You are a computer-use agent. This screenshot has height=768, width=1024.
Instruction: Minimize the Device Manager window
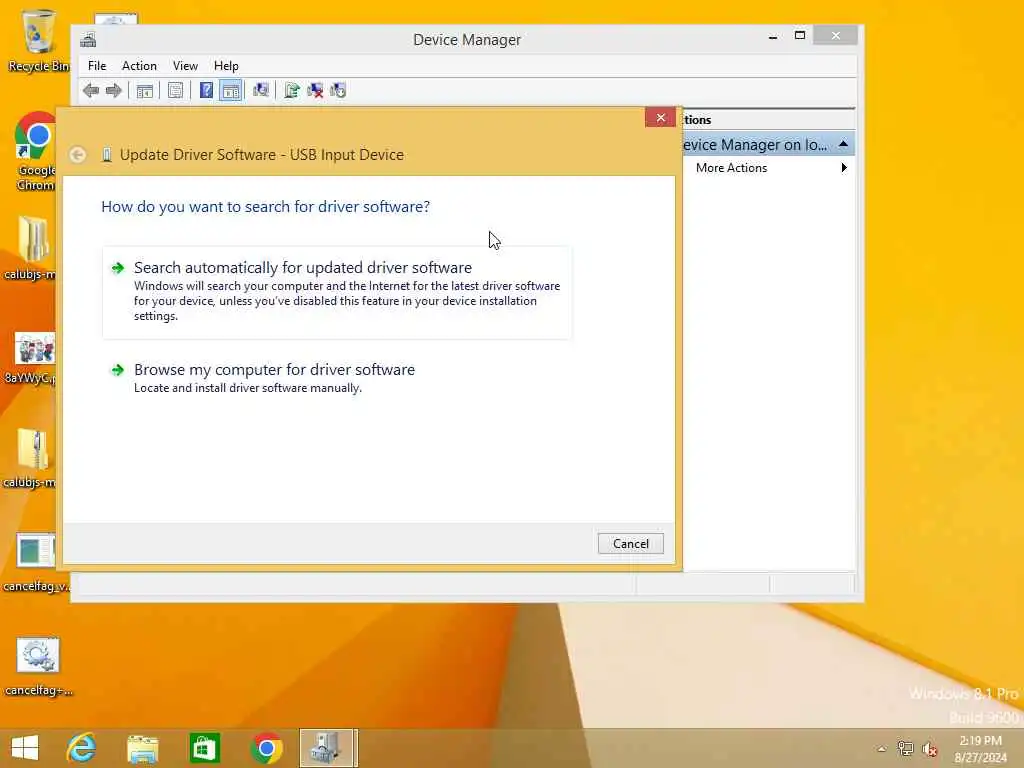click(773, 36)
